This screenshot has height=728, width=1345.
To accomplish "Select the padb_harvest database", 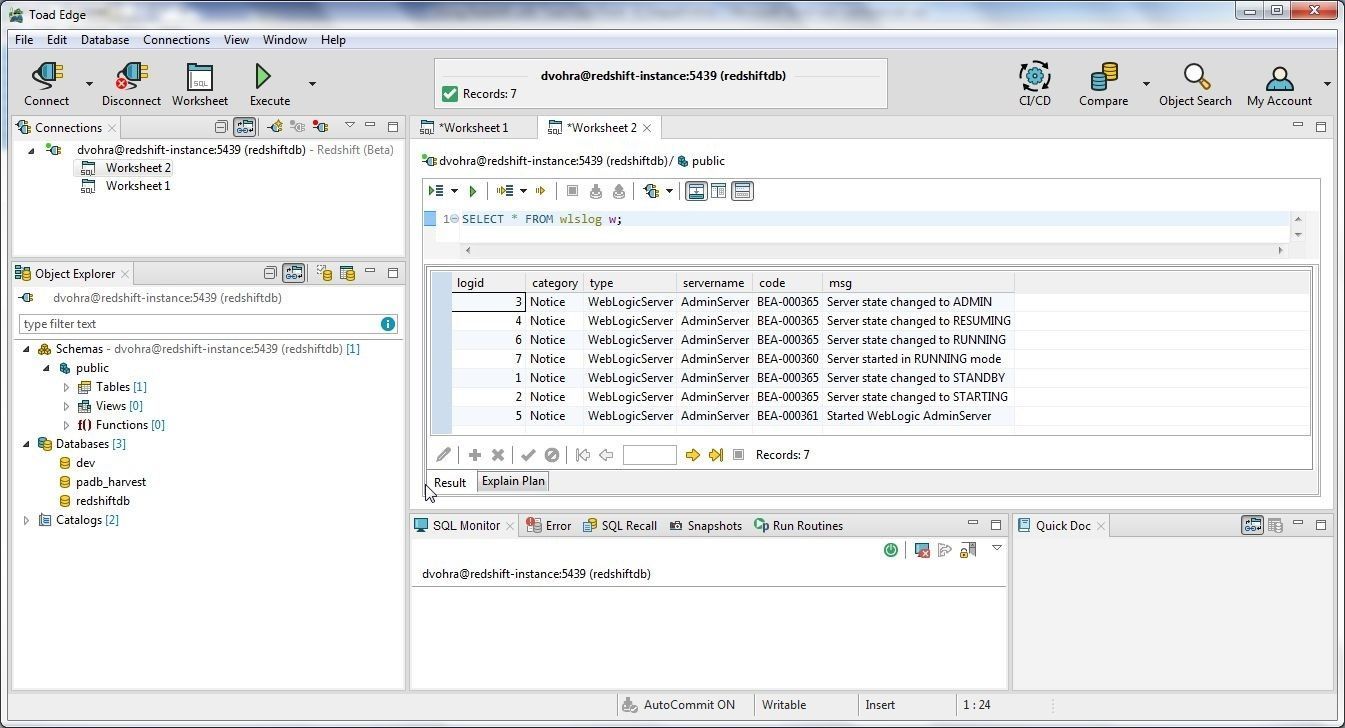I will tap(110, 482).
